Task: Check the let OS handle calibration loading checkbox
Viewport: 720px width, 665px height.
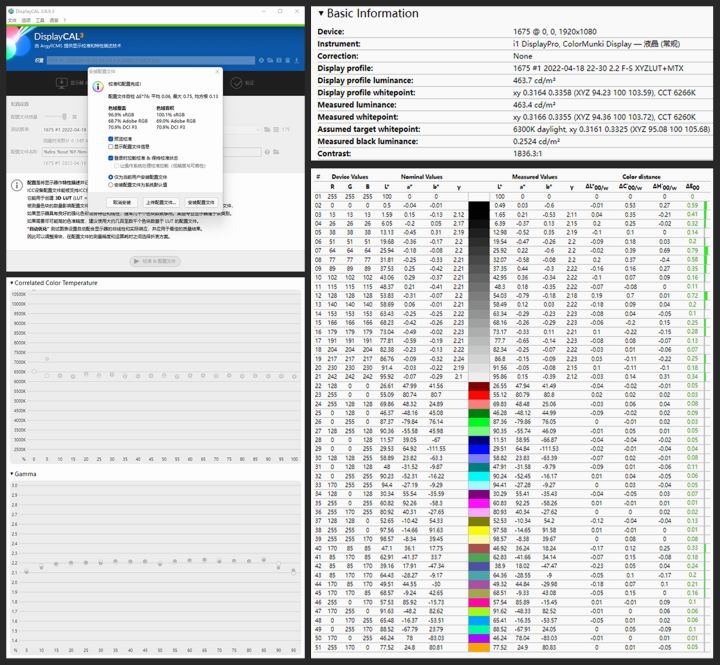Action: pyautogui.click(x=117, y=165)
